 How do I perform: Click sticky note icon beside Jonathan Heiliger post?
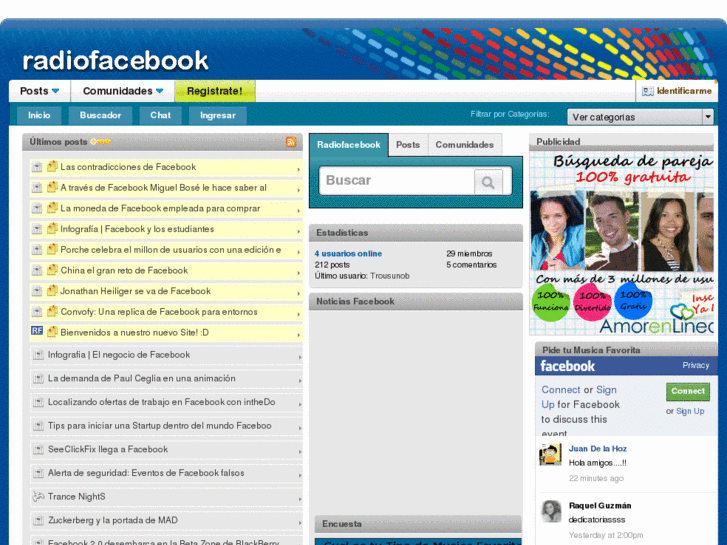tap(52, 291)
